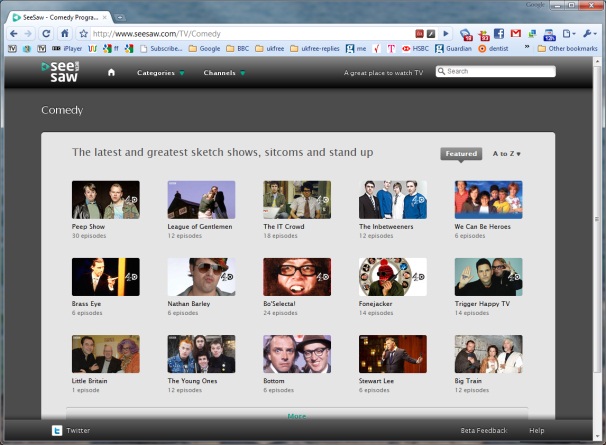
Task: Open the dentist bookmark
Action: 493,49
